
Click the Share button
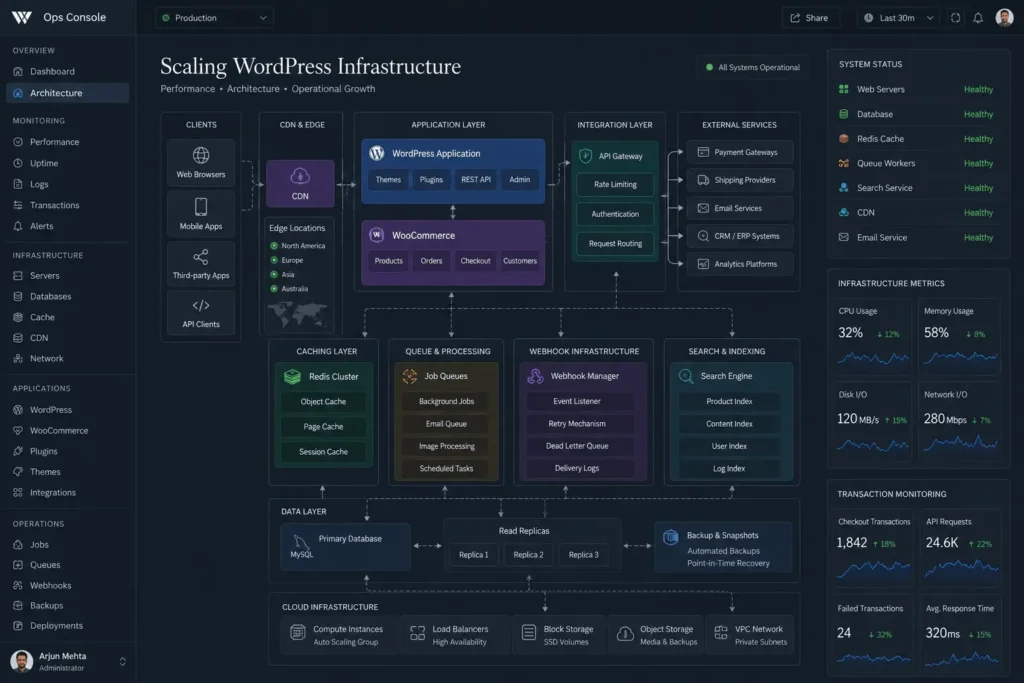(809, 18)
